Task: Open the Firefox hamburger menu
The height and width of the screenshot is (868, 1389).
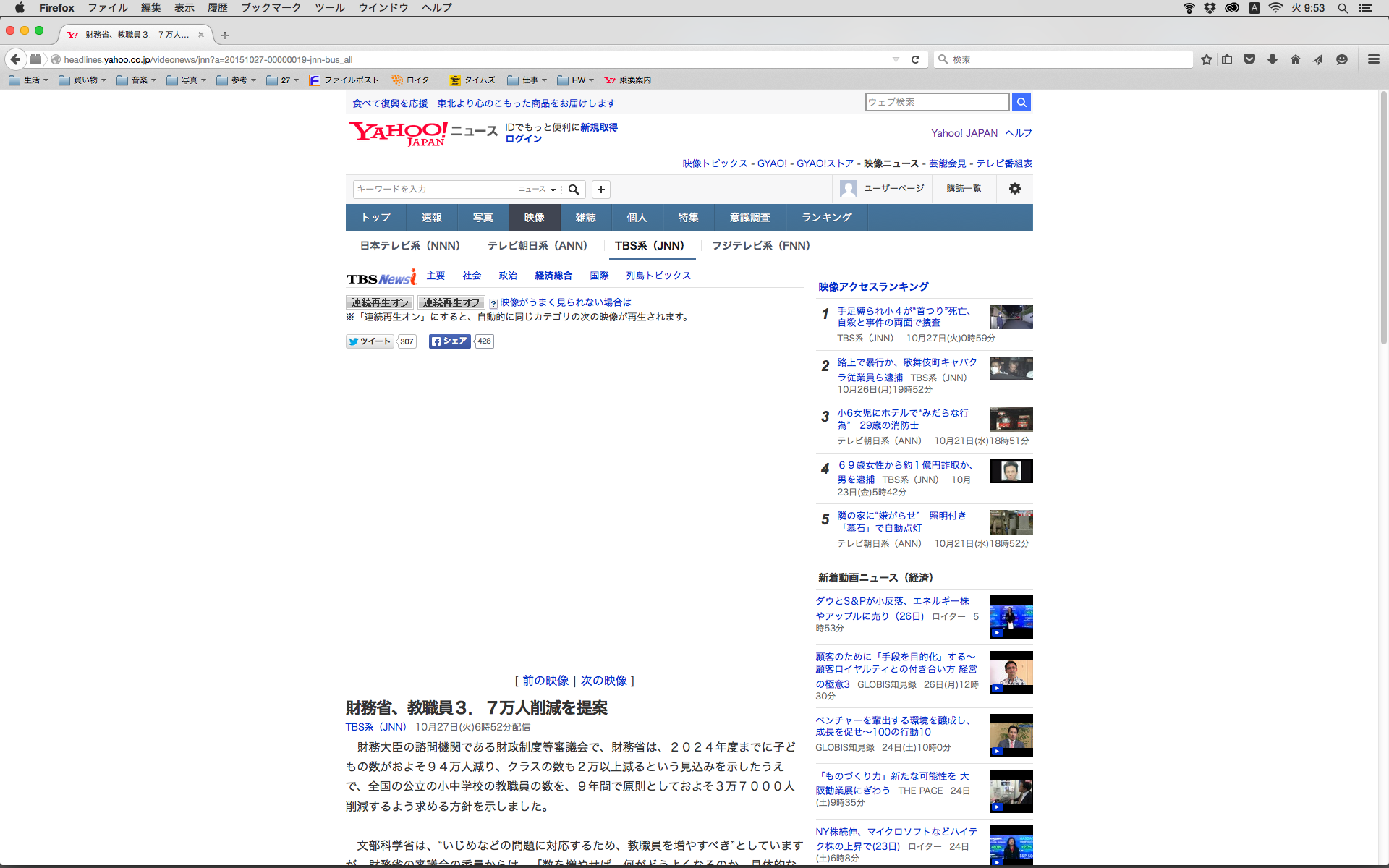Action: click(1373, 59)
